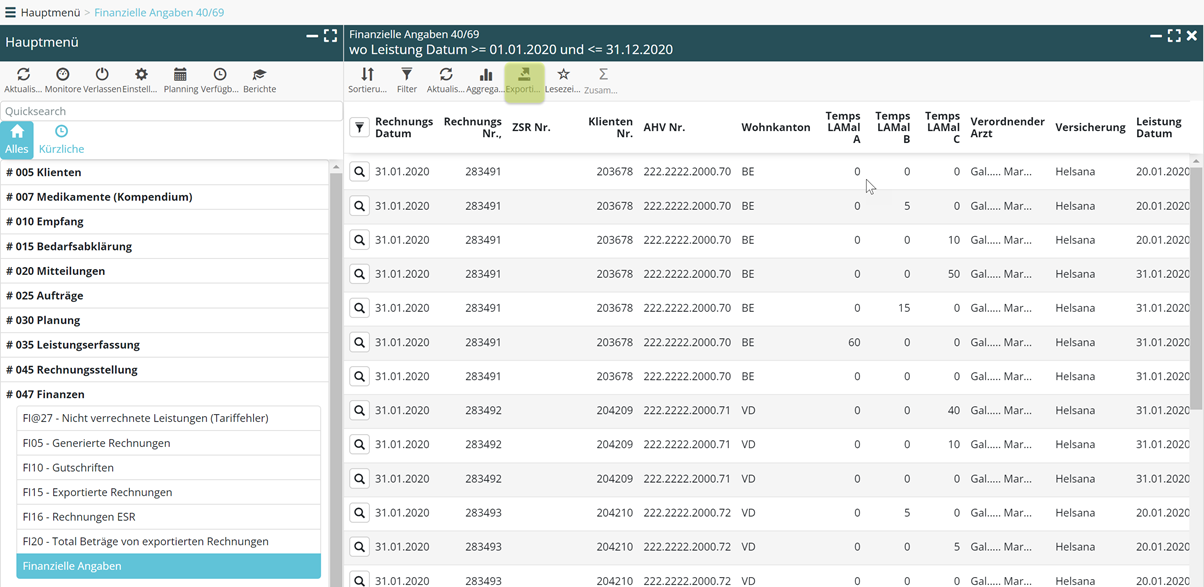This screenshot has height=587, width=1204.
Task: Click the Sortieren sort icon
Action: click(367, 80)
